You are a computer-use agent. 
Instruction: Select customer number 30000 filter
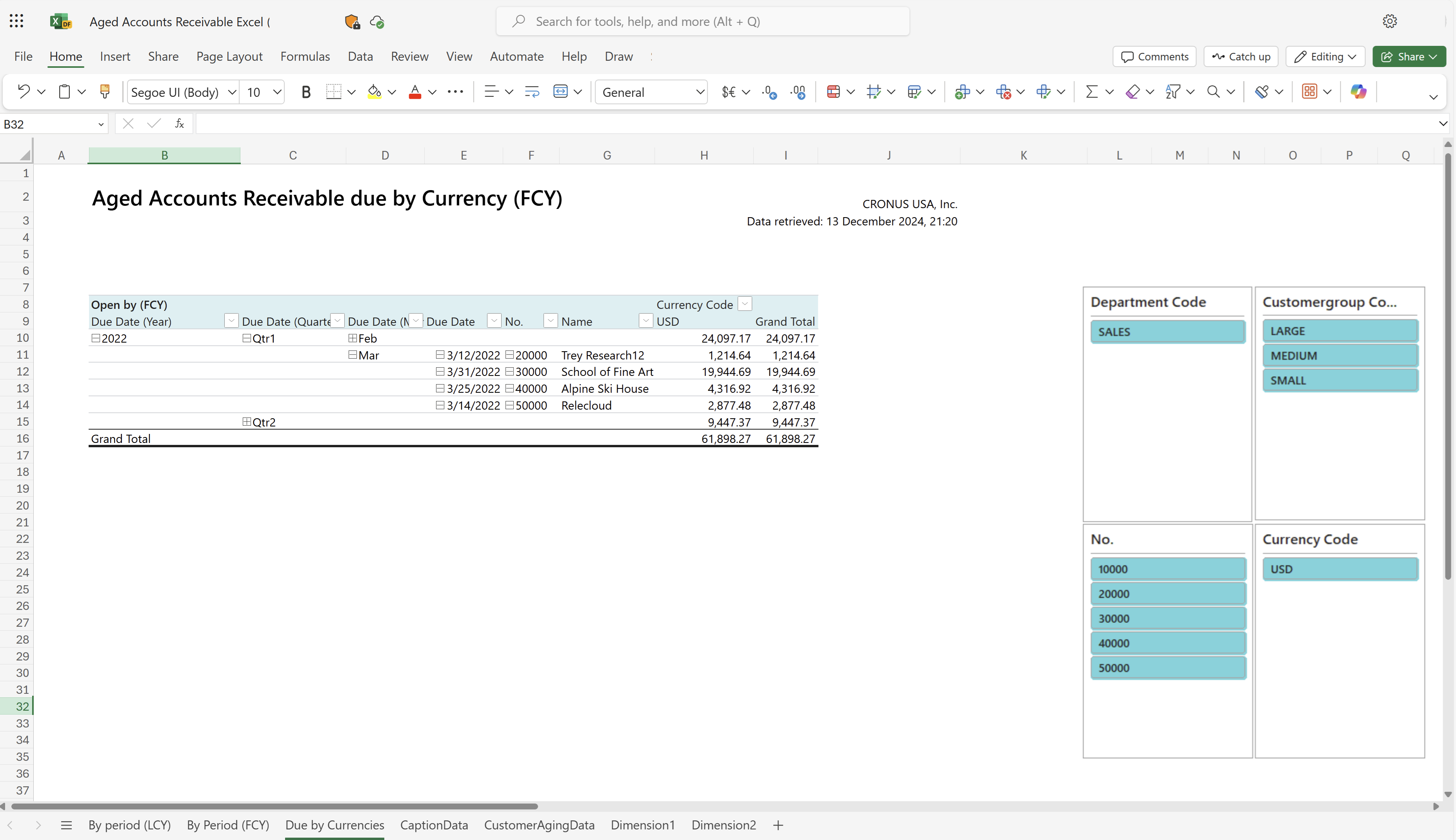(1168, 618)
